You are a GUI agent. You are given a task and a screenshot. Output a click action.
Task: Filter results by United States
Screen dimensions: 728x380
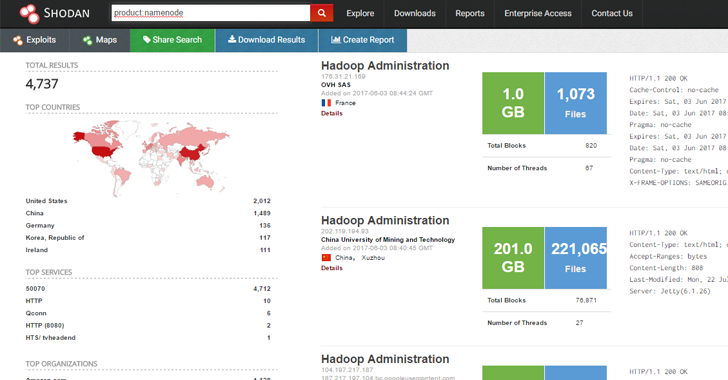click(46, 201)
